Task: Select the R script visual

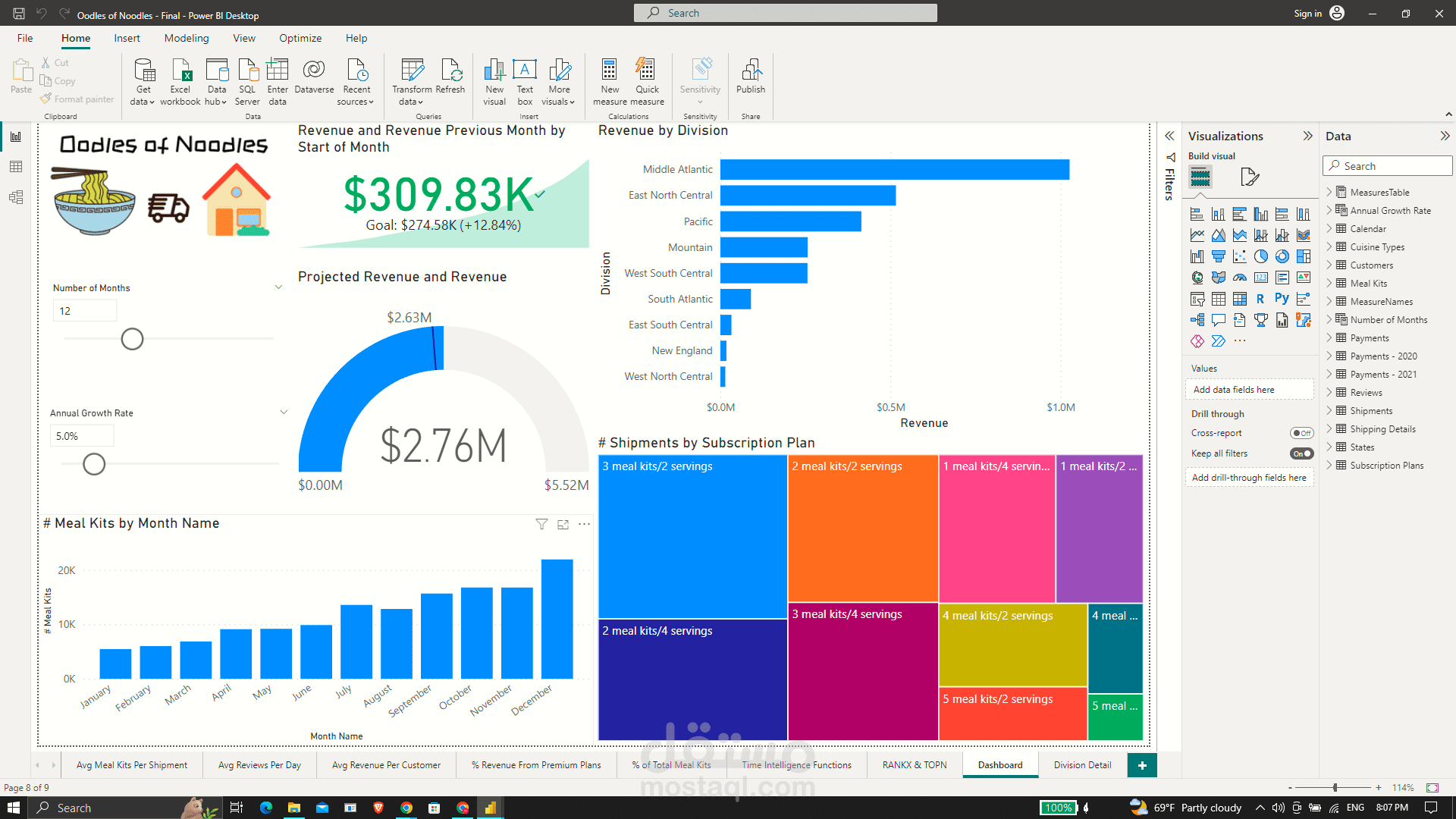Action: (x=1261, y=299)
